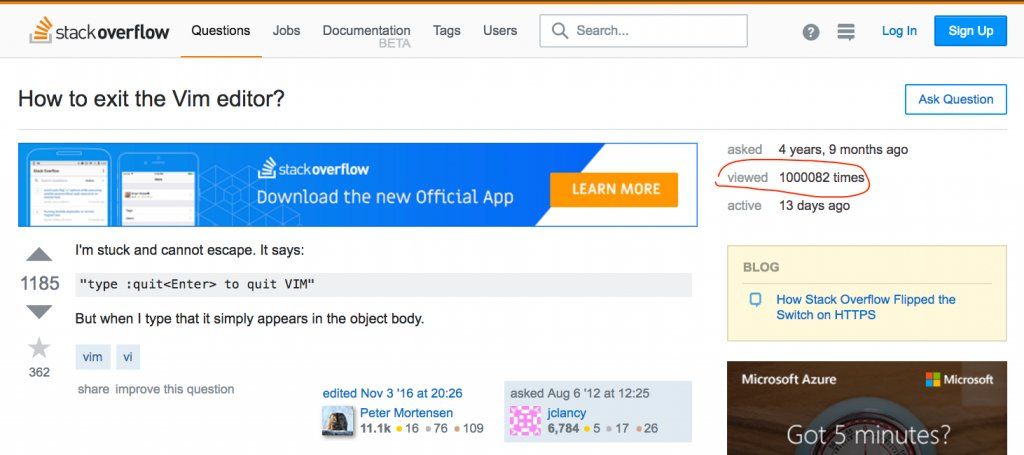Go to the Questions tab
Screen dimensions: 1024x455
coord(221,31)
